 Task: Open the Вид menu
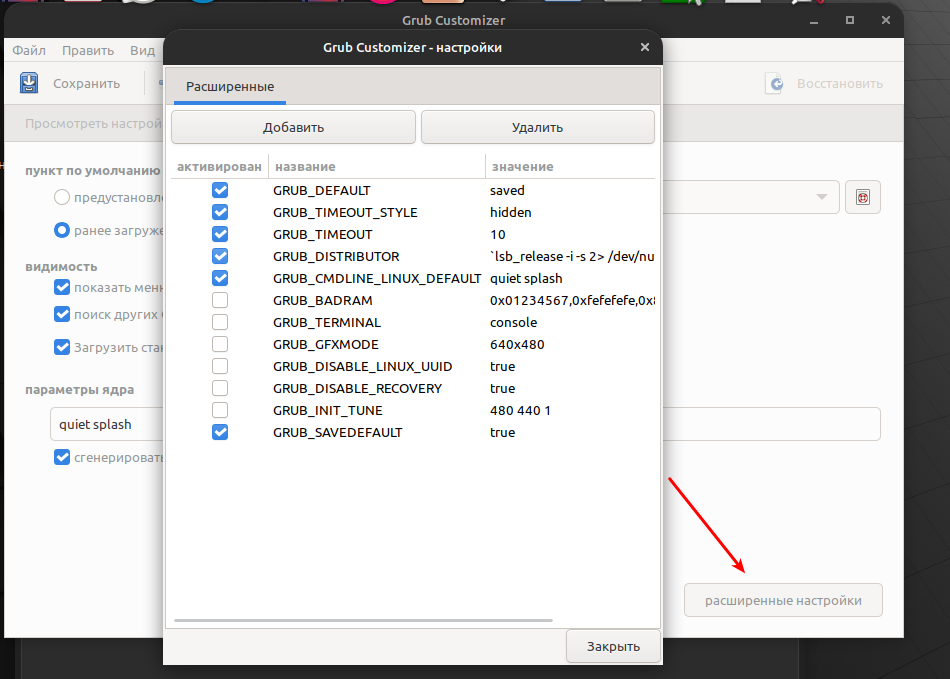pyautogui.click(x=142, y=50)
